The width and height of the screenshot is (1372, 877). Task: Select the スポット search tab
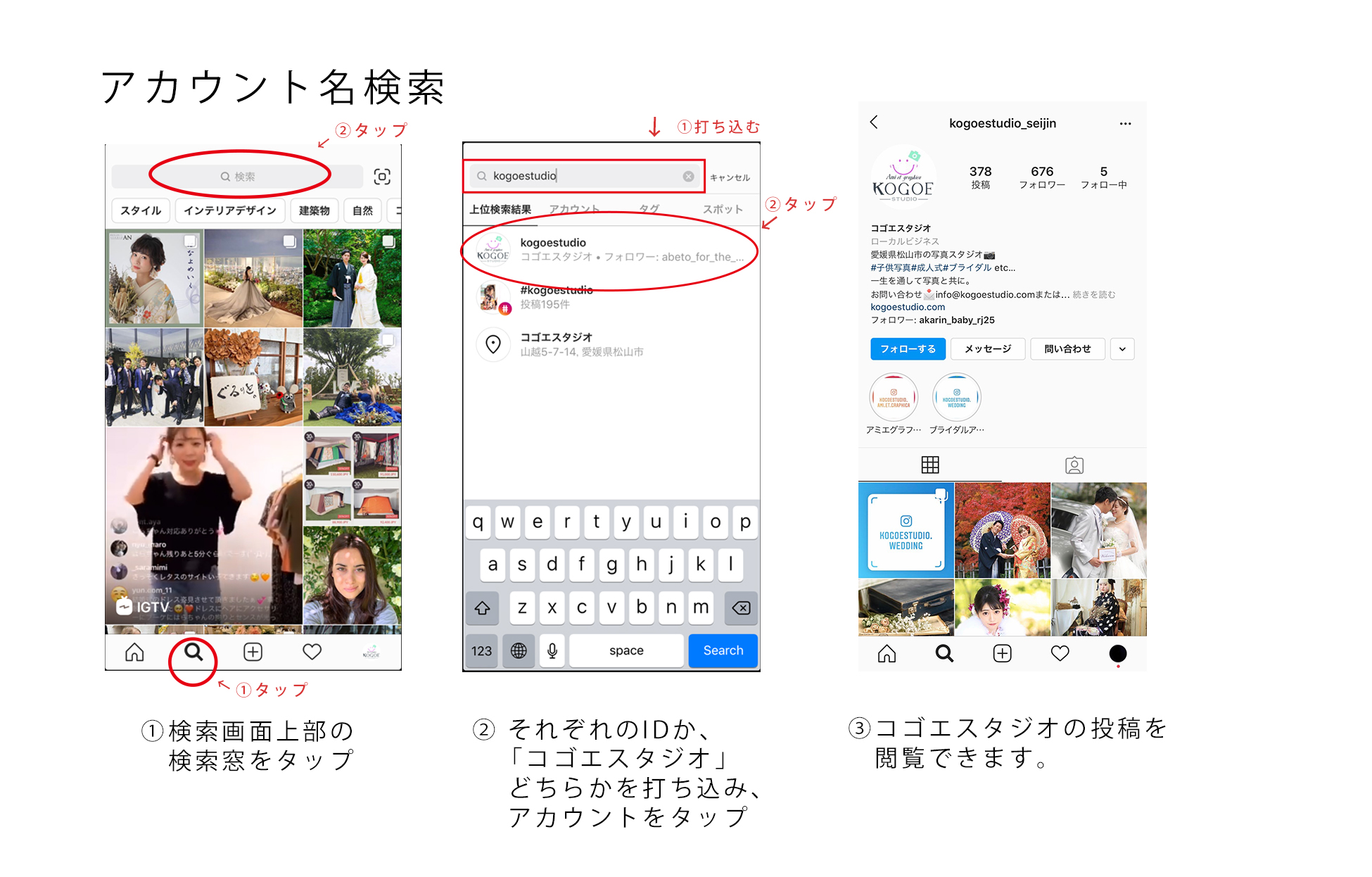tap(723, 210)
